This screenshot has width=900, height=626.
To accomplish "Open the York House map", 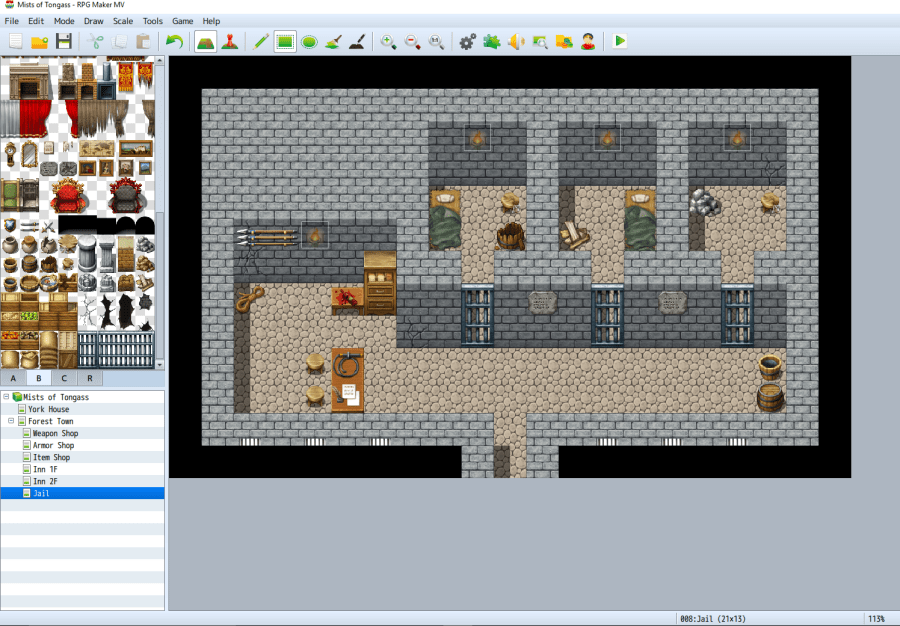I will (48, 409).
